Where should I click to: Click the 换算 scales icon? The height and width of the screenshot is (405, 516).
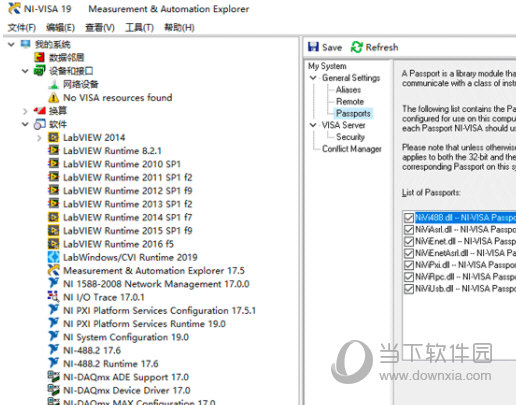(x=39, y=111)
